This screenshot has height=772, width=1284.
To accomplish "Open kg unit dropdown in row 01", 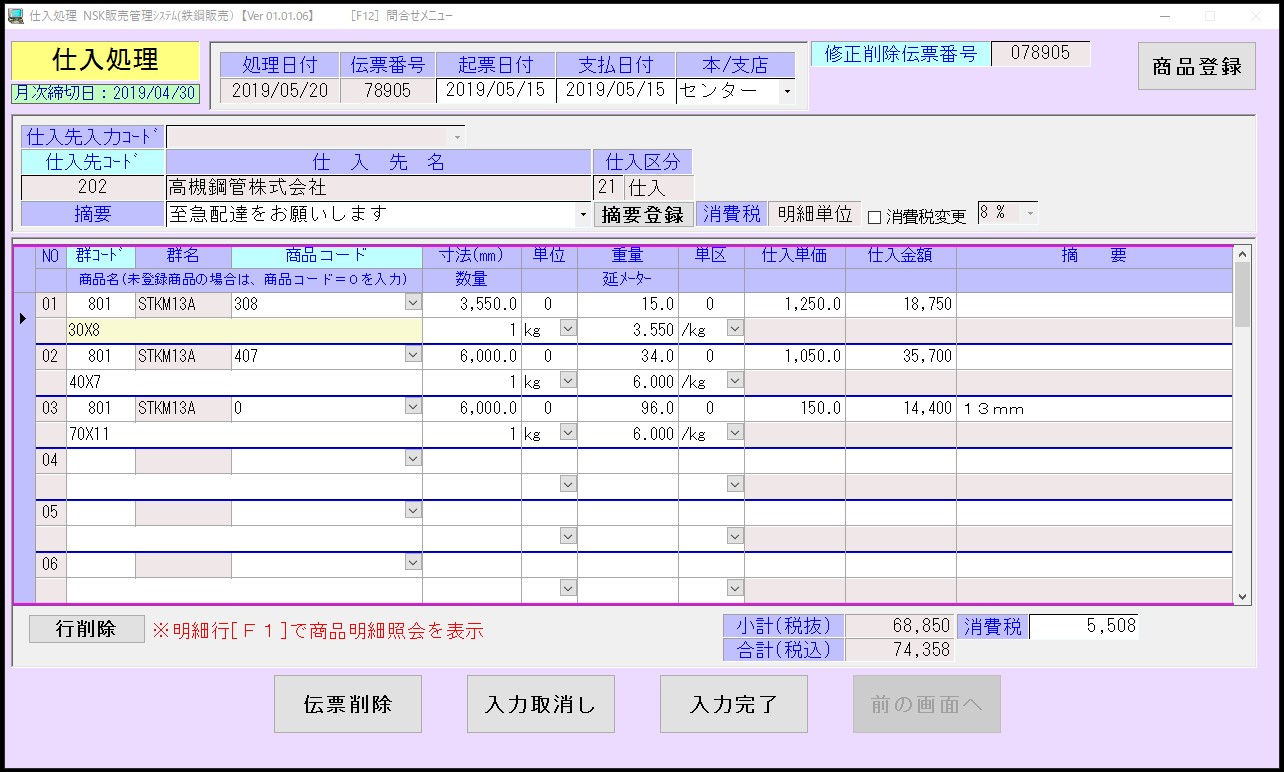I will (568, 328).
